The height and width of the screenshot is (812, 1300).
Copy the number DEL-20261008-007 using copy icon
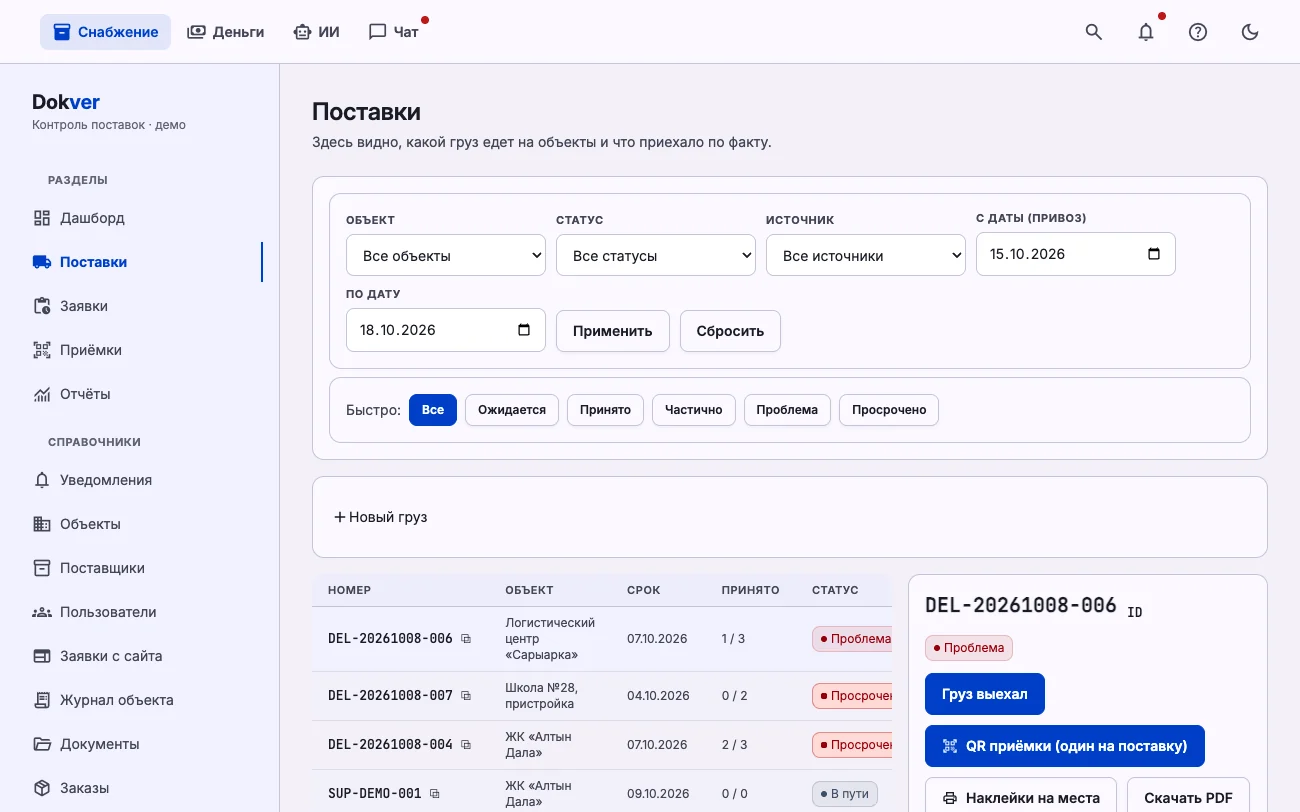click(x=466, y=696)
